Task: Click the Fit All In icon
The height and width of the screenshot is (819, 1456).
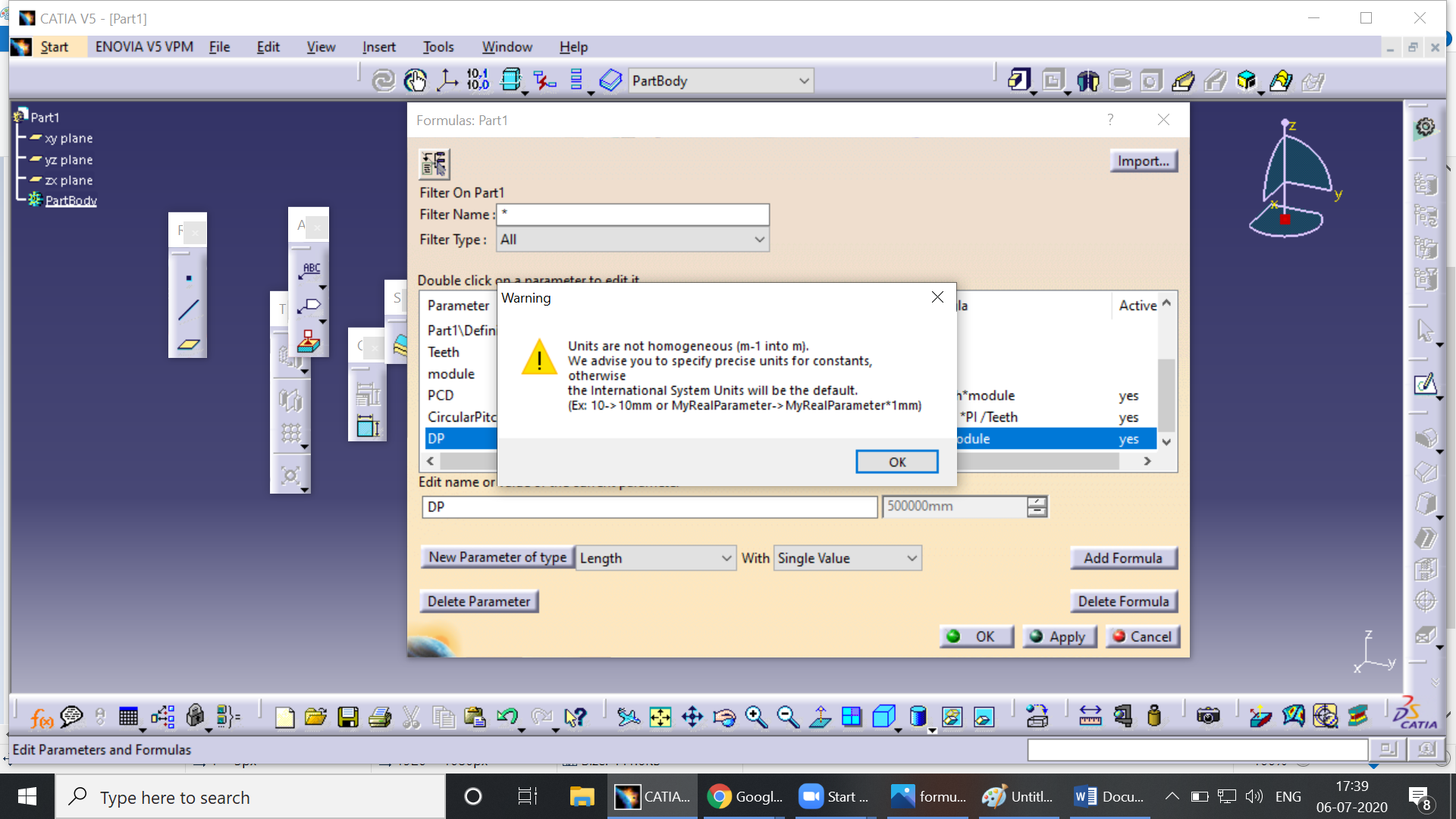Action: coord(661,717)
